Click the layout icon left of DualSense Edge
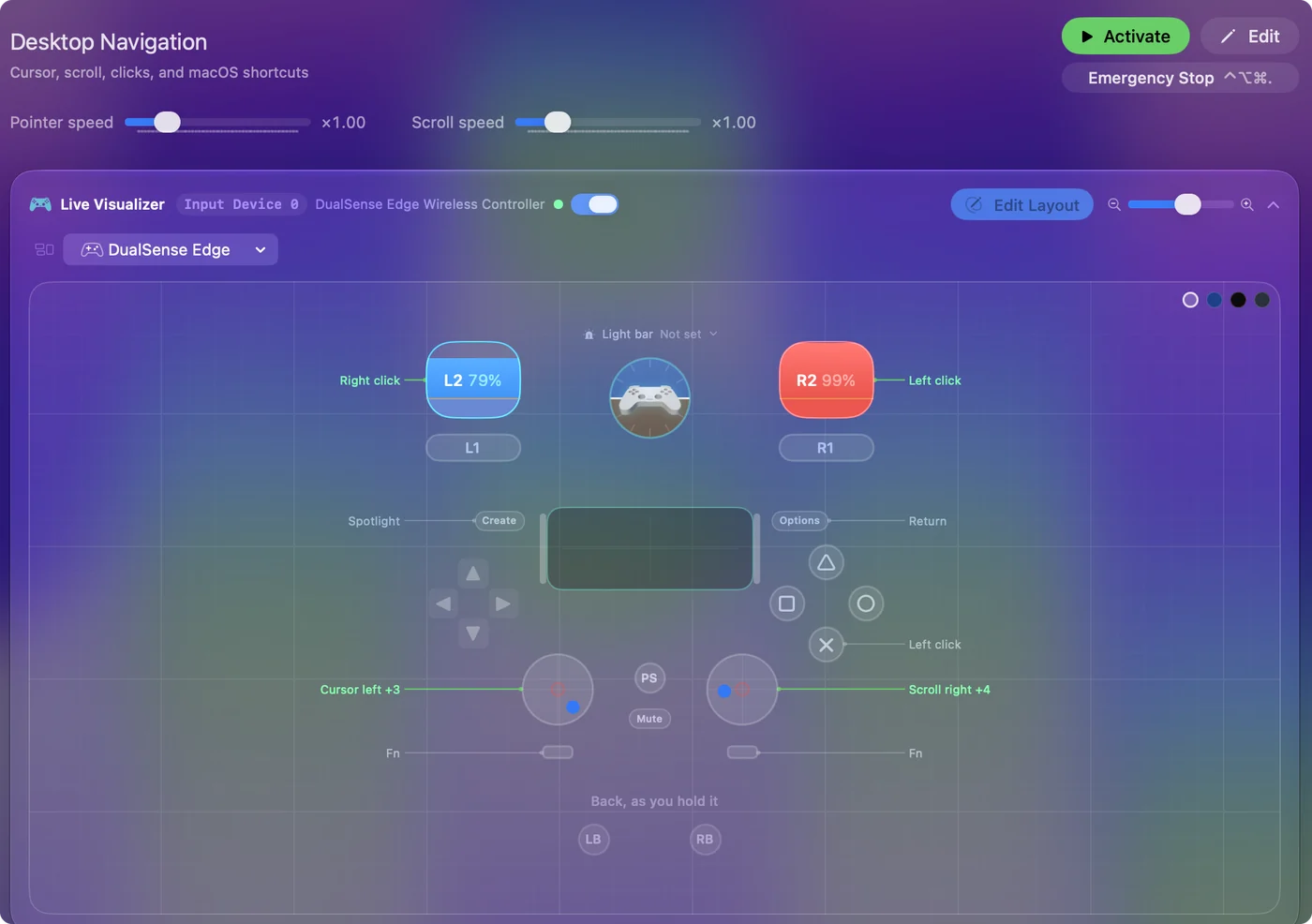This screenshot has width=1312, height=924. pos(44,249)
